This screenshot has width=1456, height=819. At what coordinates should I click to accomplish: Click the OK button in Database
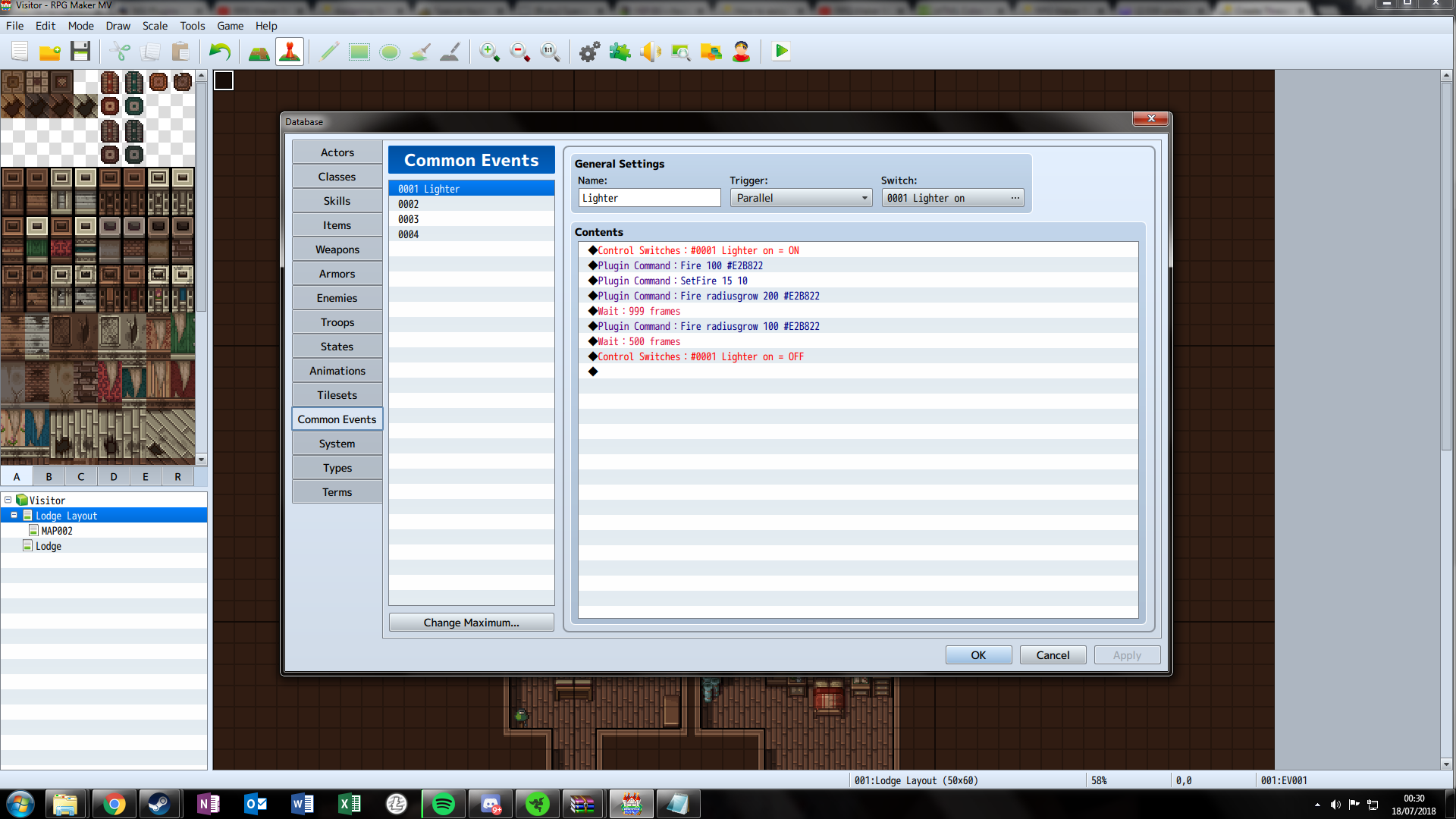pos(978,655)
